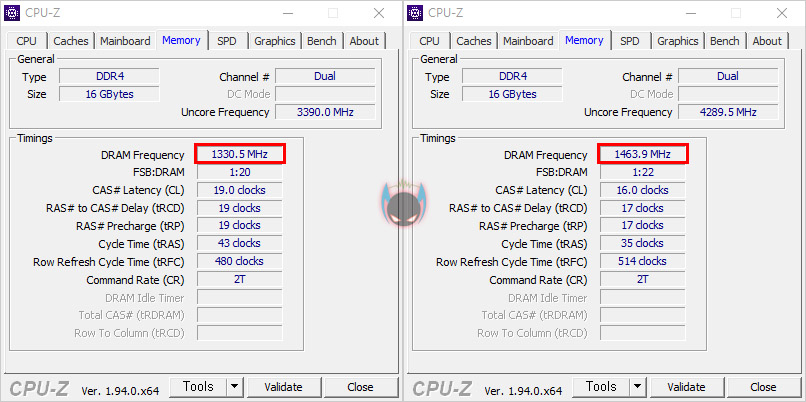The width and height of the screenshot is (806, 402).
Task: Click the Command Rate 2T value in left window
Action: coord(240,279)
